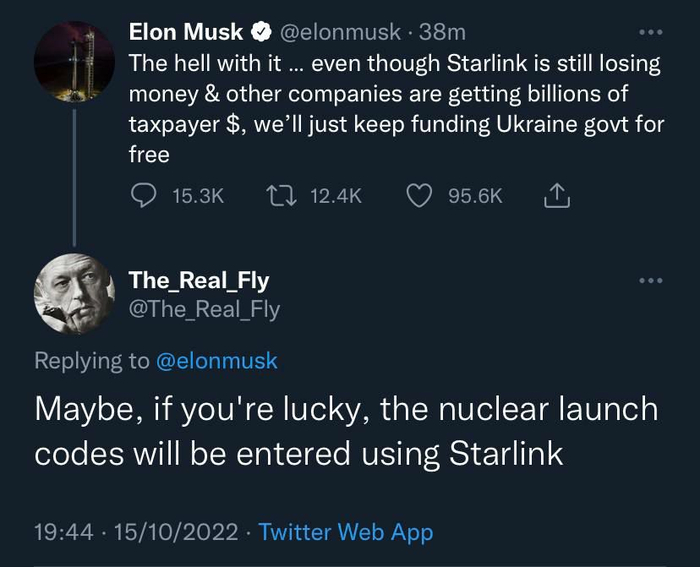Click the verified badge next to Elon Musk
This screenshot has height=567, width=700.
click(x=258, y=34)
